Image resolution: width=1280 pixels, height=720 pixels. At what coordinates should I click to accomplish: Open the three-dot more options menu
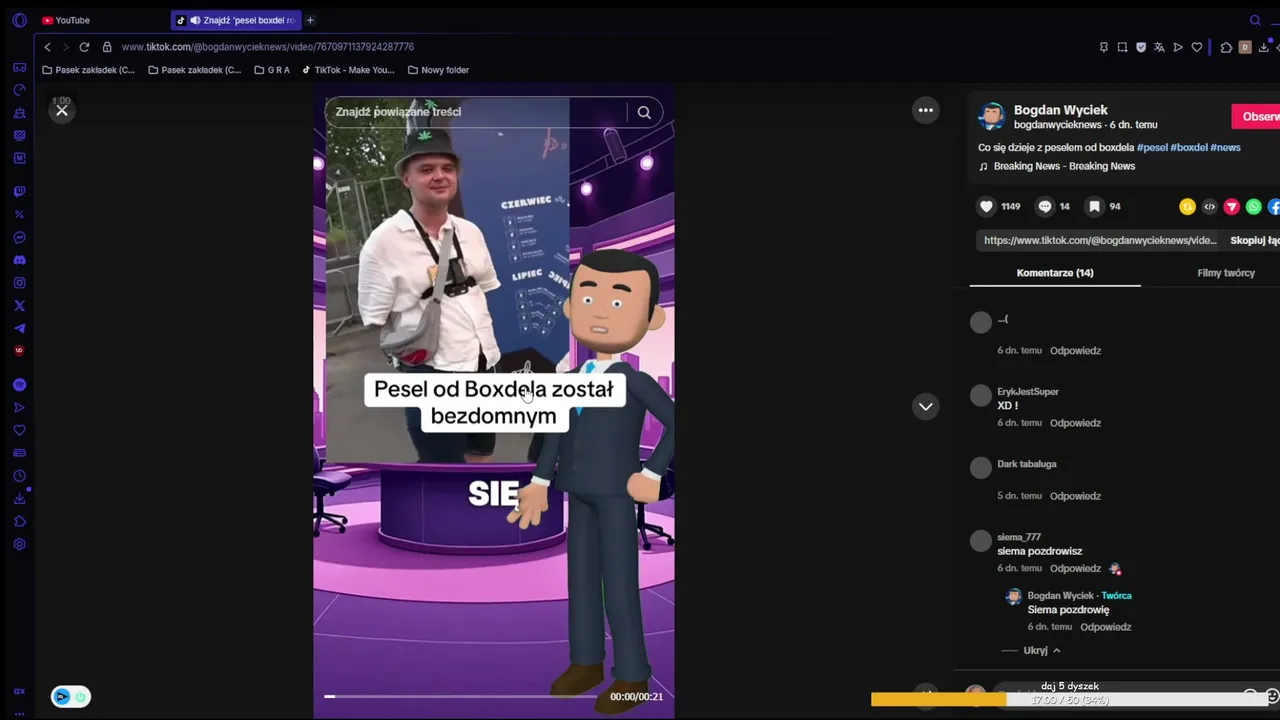926,110
